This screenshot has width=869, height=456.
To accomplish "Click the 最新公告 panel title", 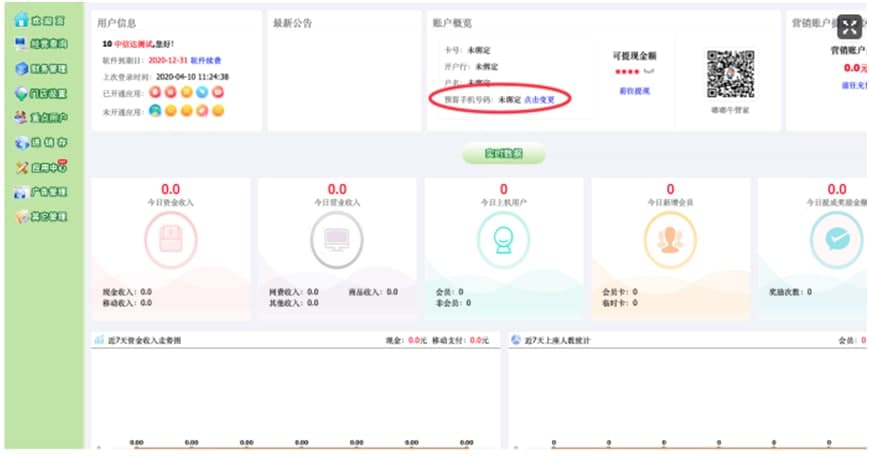I will pyautogui.click(x=293, y=23).
